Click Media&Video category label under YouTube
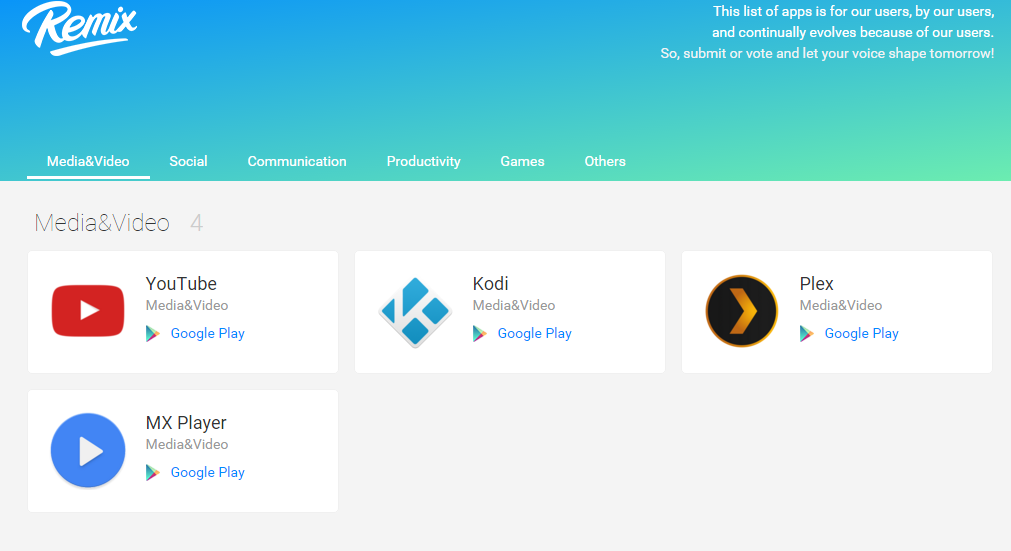The image size is (1011, 551). [x=187, y=305]
